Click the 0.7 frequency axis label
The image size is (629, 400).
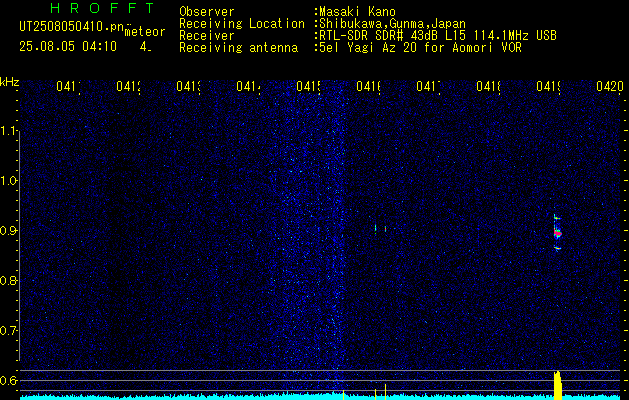pyautogui.click(x=9, y=331)
